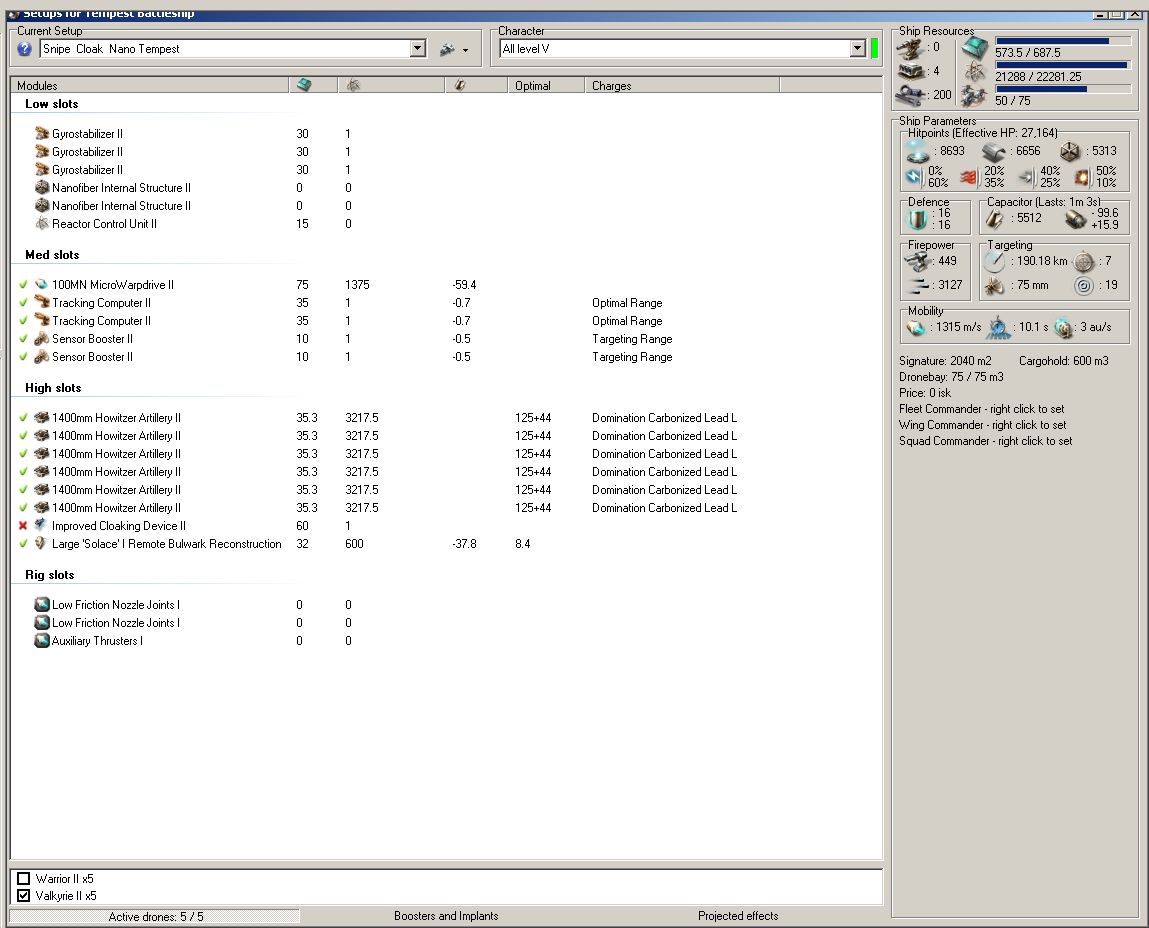
Task: Sort by the Charges column header
Action: pyautogui.click(x=682, y=86)
